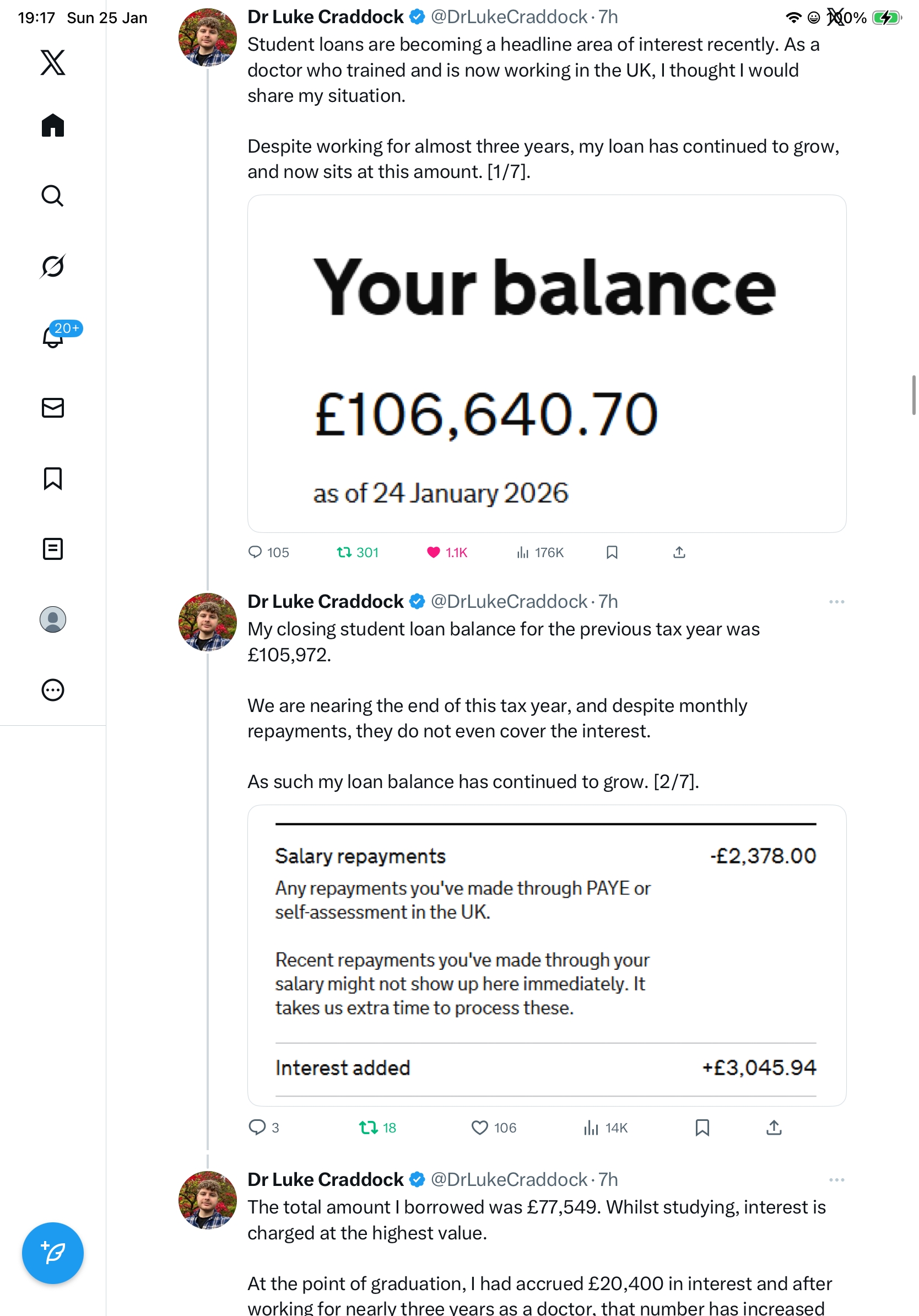Open Messages envelope icon
919x1316 pixels.
pos(53,407)
